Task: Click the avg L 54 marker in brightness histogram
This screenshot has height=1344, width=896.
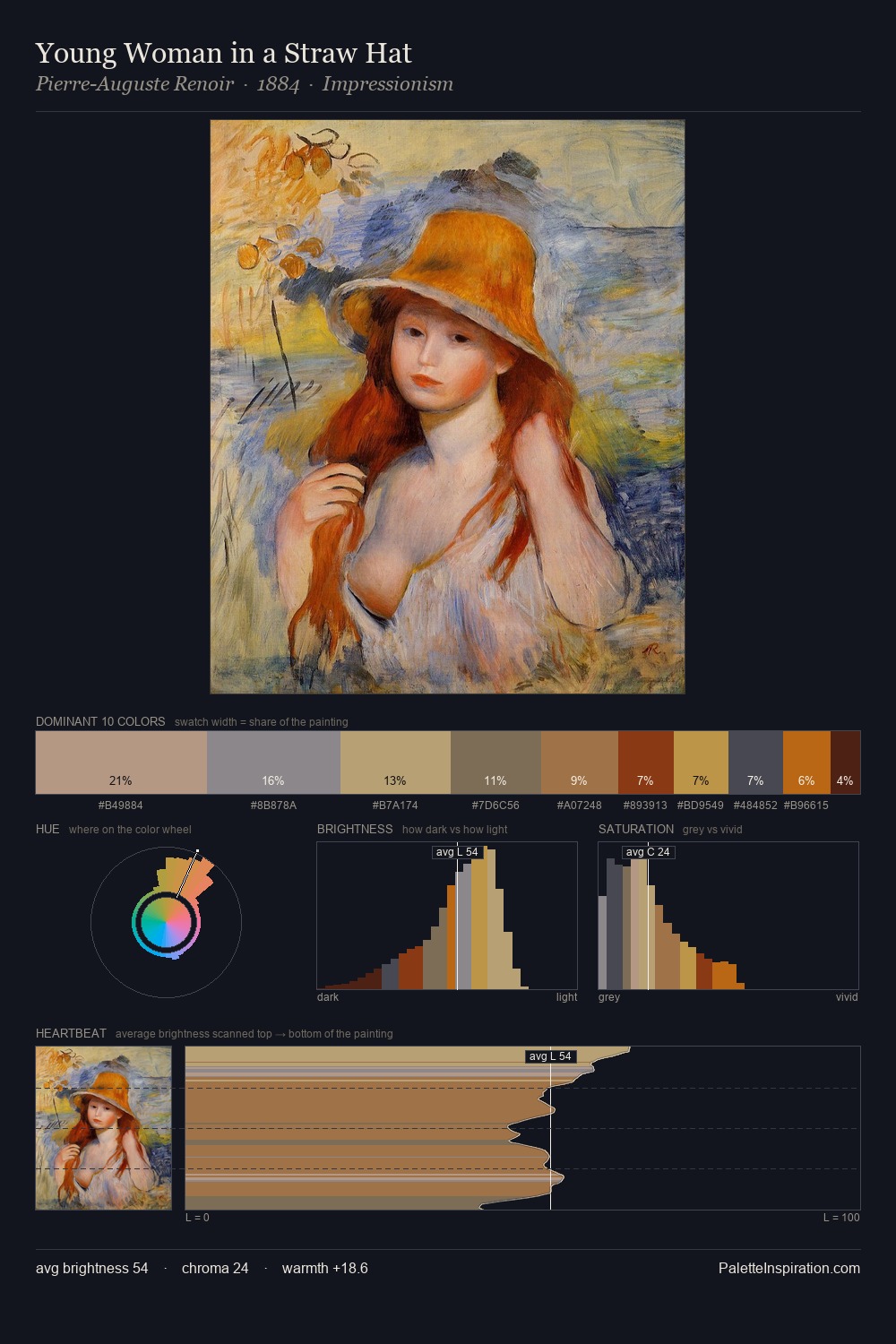Action: tap(457, 852)
